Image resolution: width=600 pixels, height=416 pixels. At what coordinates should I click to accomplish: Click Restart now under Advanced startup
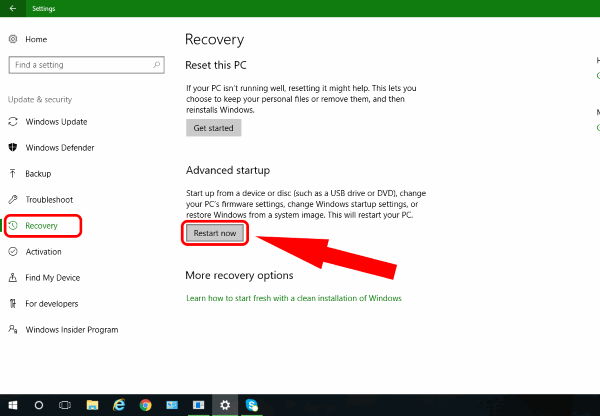click(x=215, y=233)
